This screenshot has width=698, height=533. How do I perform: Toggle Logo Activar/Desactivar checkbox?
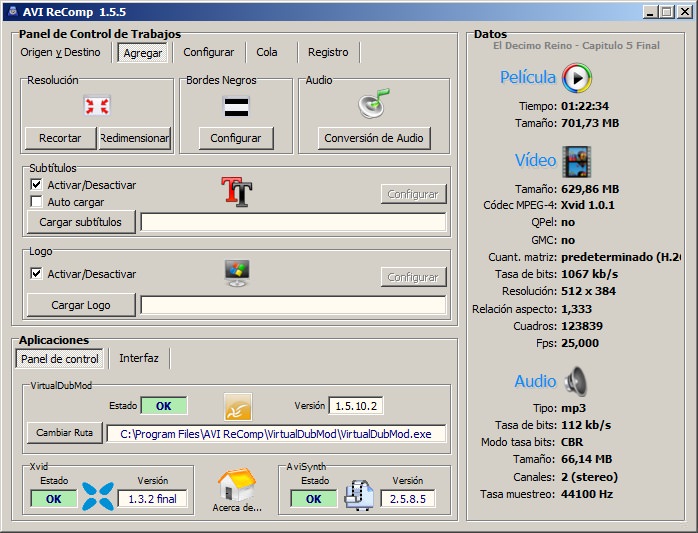(x=36, y=273)
